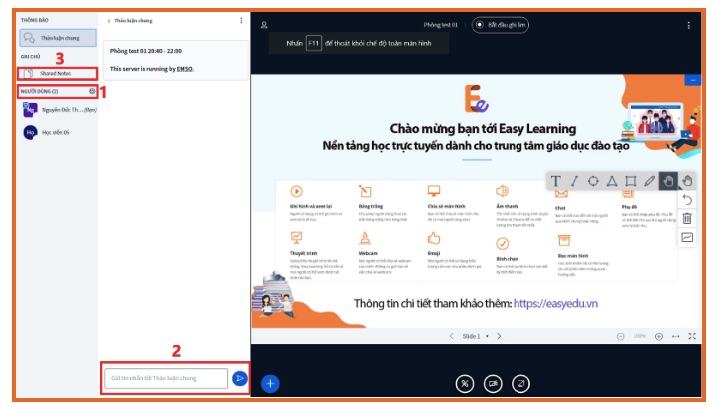
Task: Open the EMSO link in chat
Action: click(x=185, y=69)
